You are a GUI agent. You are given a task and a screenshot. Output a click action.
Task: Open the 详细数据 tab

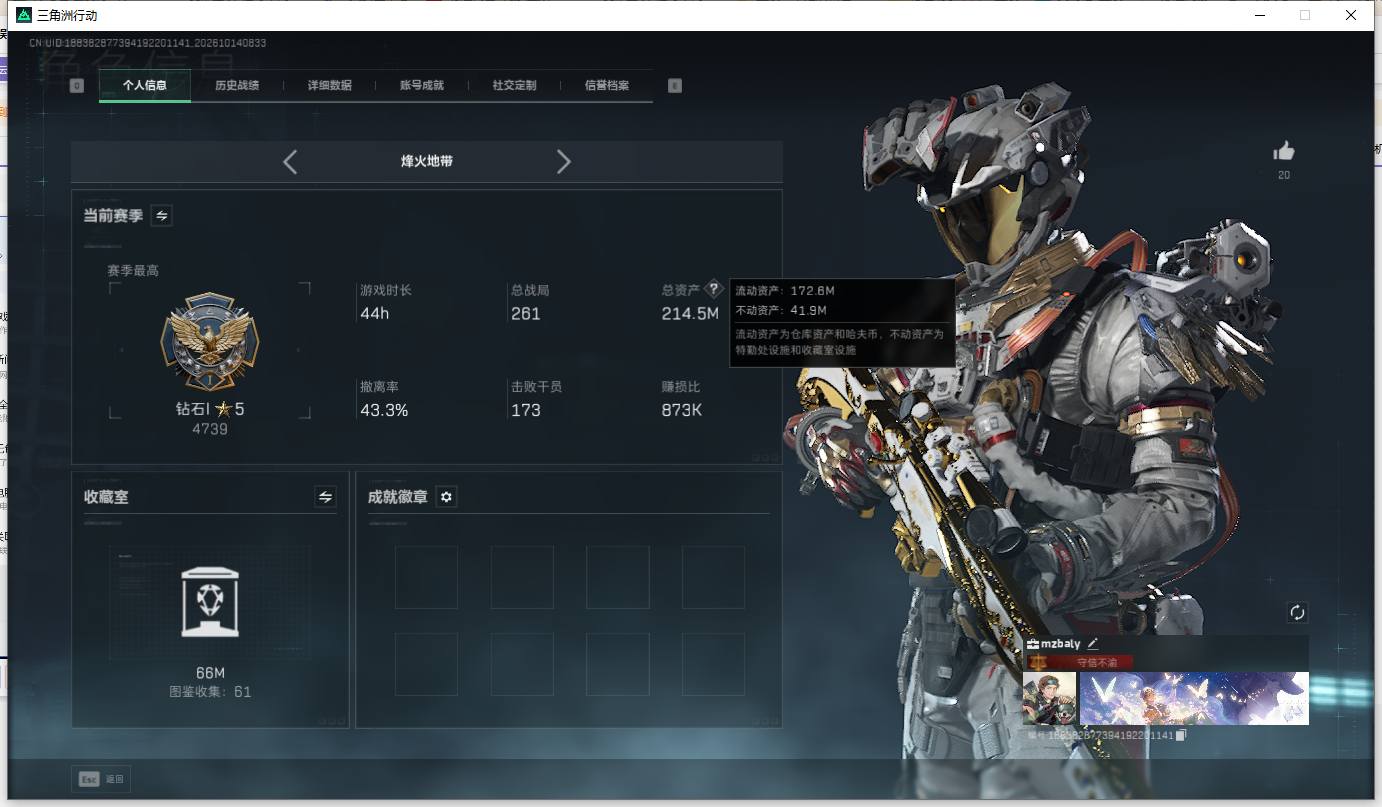coord(330,86)
